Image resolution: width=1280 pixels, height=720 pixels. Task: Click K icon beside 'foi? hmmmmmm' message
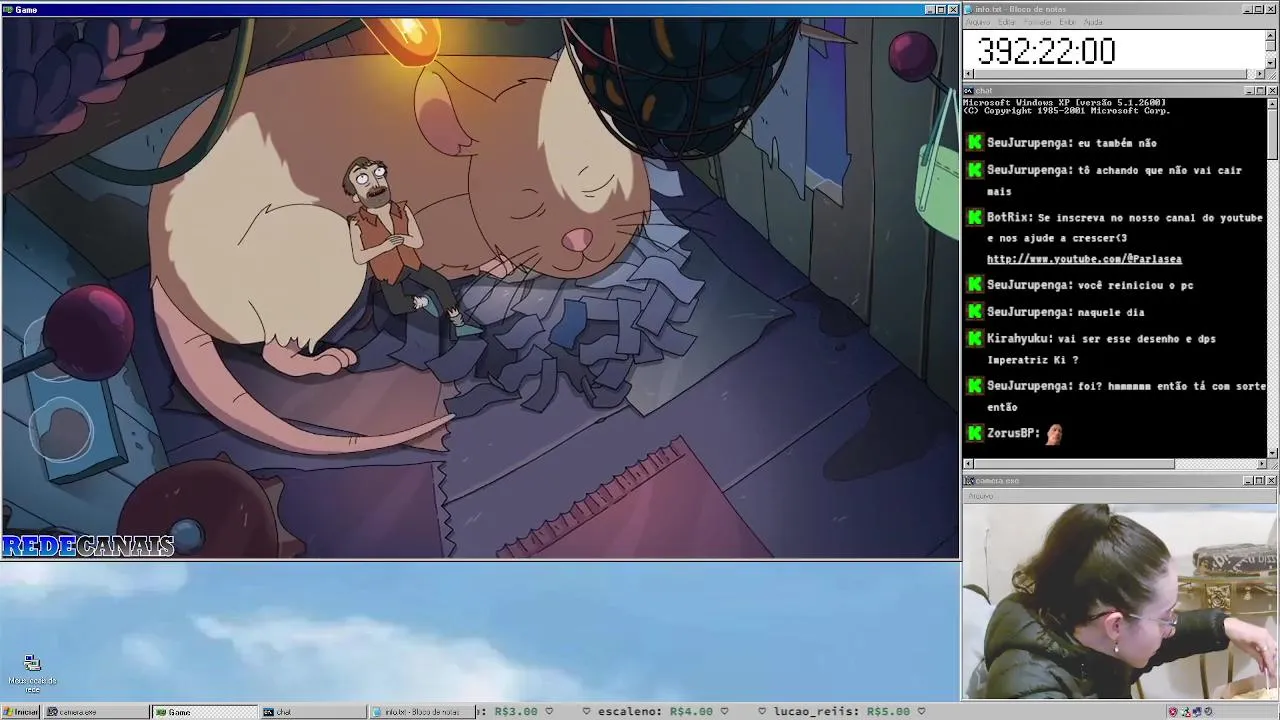point(975,386)
